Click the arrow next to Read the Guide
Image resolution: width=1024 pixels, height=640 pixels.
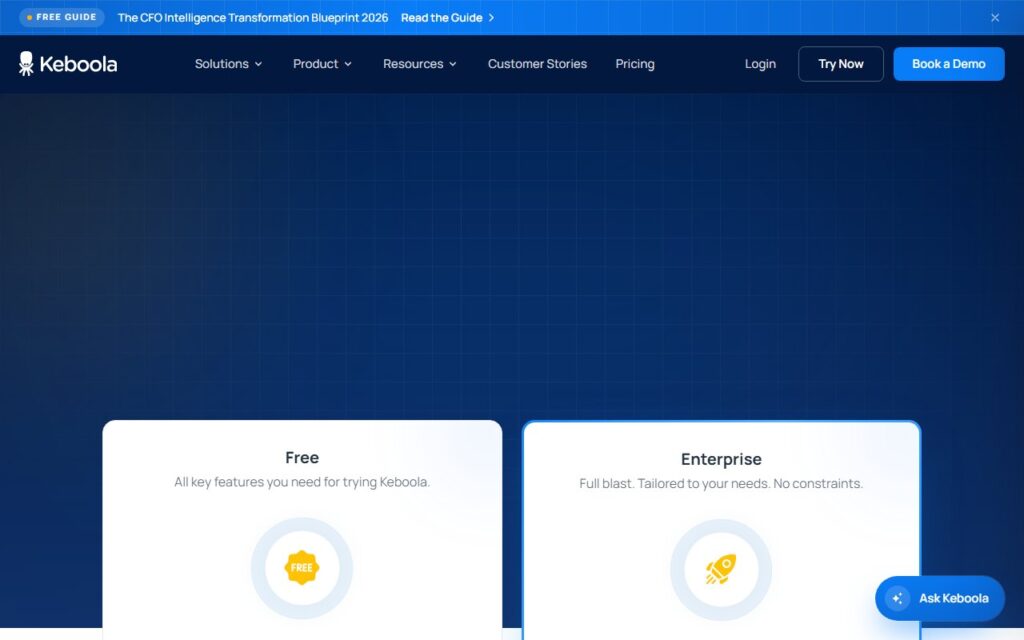(x=492, y=18)
